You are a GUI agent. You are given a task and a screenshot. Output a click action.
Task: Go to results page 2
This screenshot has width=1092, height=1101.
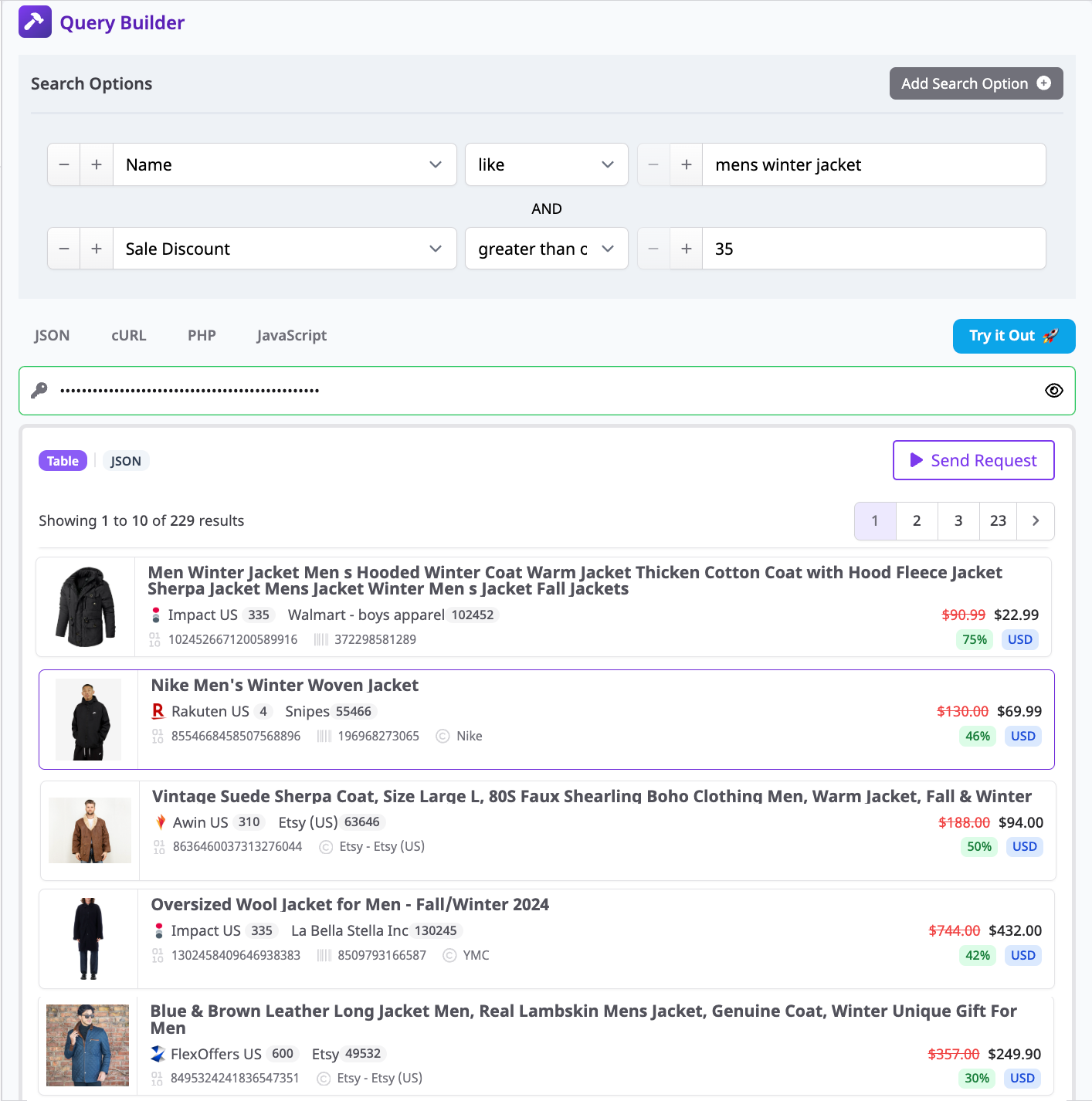917,521
